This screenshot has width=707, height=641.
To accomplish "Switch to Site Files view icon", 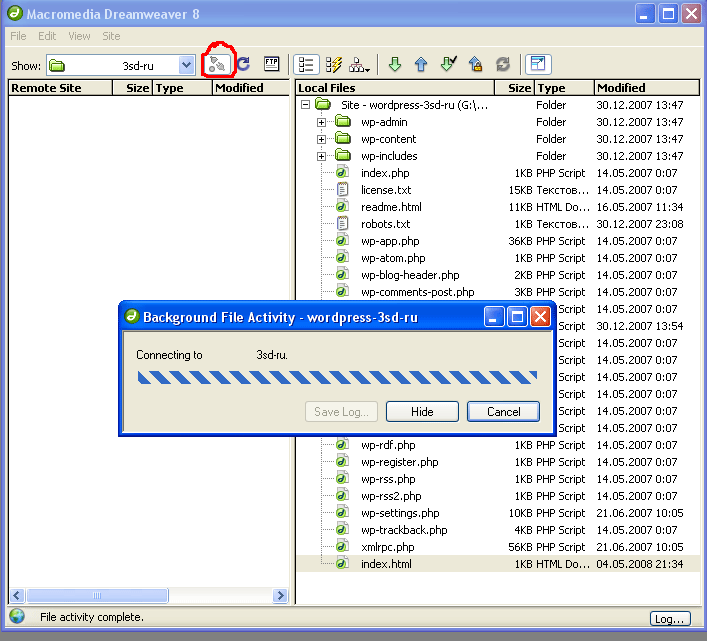I will click(306, 64).
